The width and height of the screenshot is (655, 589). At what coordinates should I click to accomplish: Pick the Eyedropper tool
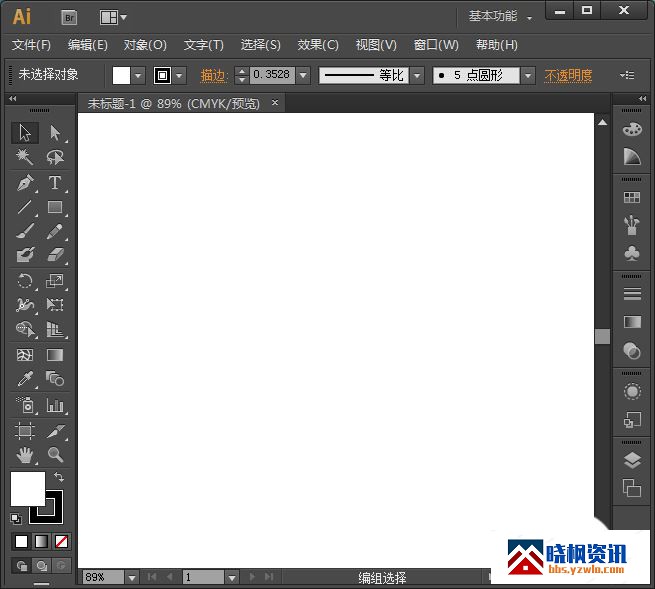[x=25, y=379]
